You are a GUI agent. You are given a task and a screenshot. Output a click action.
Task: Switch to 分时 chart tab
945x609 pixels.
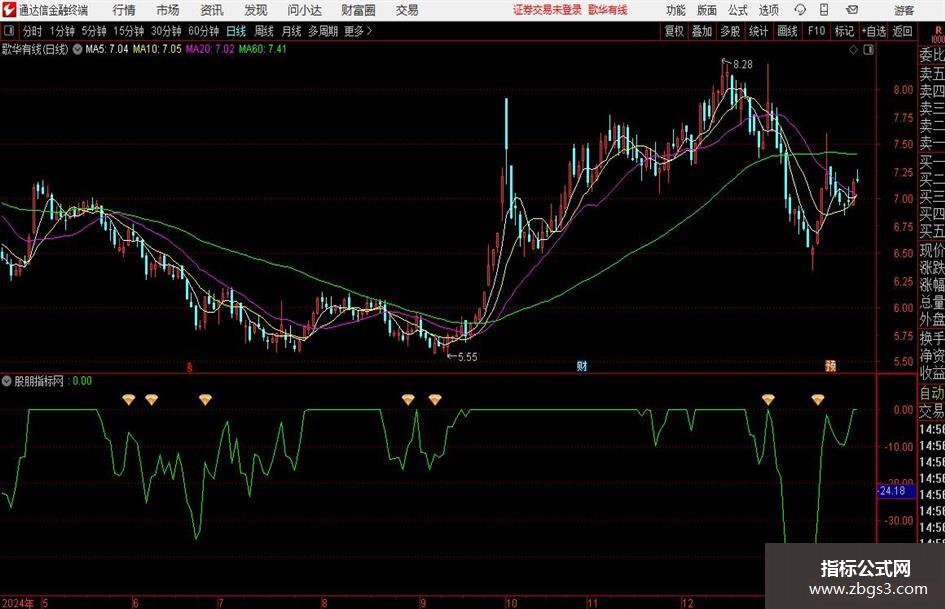pos(32,31)
